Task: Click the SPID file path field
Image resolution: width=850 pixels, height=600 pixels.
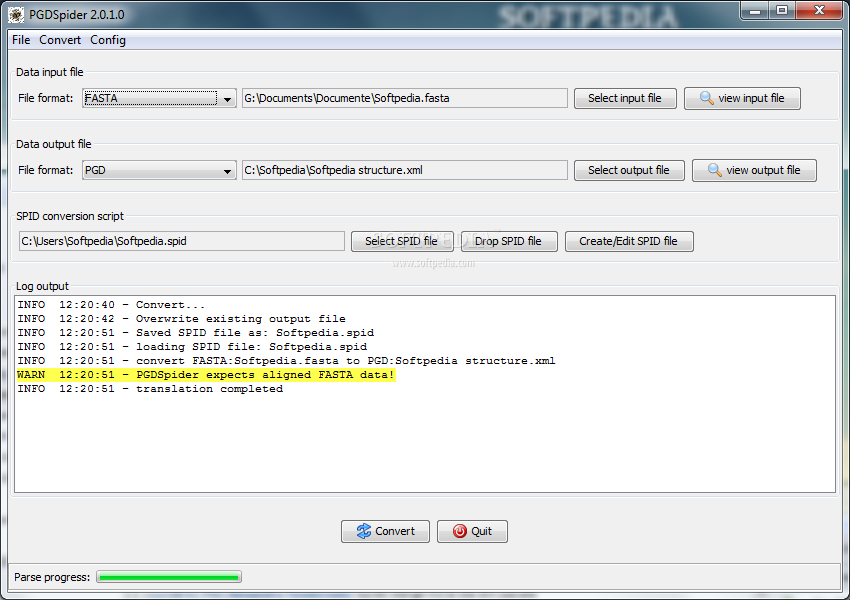Action: pos(182,241)
